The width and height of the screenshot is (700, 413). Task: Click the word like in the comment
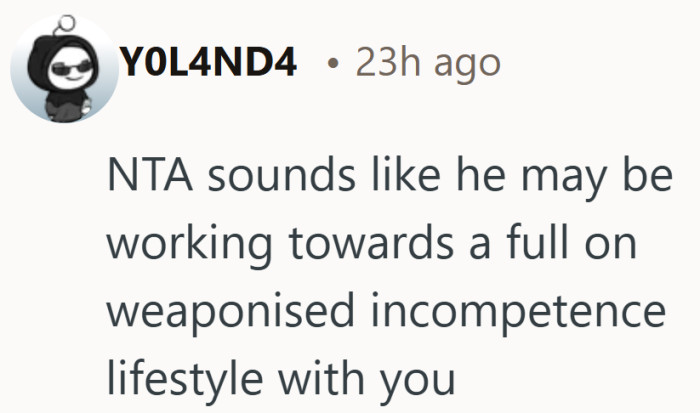[x=405, y=174]
